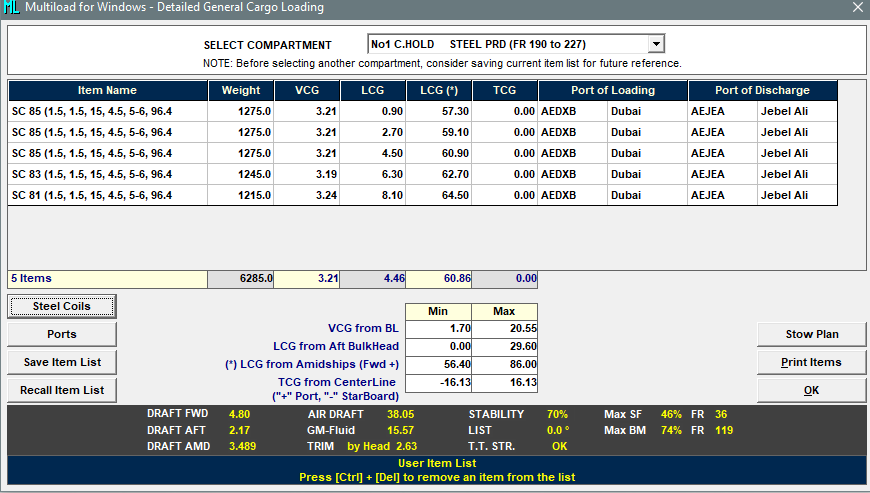
Task: Click the Steel Coils button
Action: point(62,306)
